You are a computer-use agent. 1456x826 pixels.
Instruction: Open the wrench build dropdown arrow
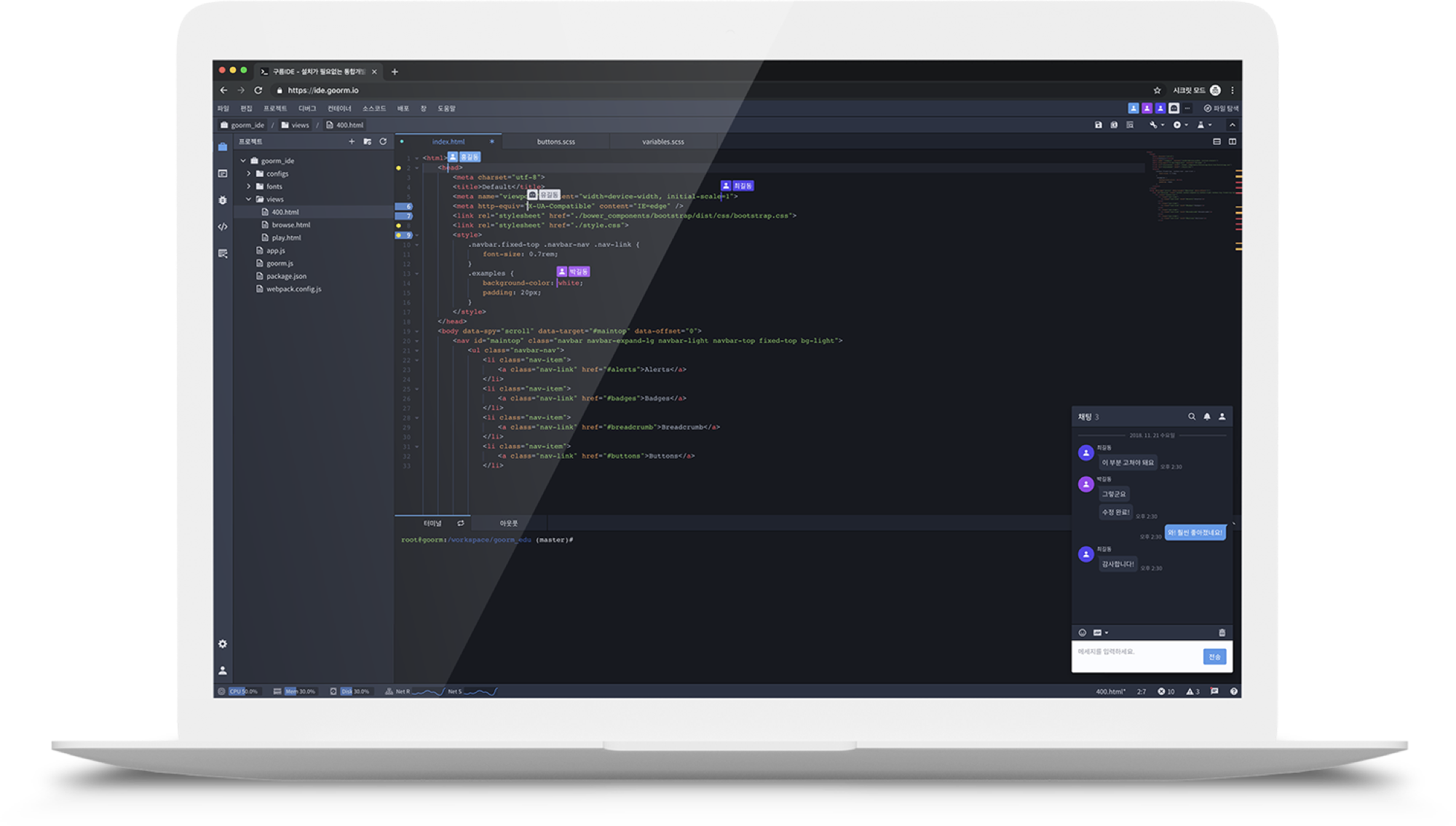pyautogui.click(x=1163, y=125)
